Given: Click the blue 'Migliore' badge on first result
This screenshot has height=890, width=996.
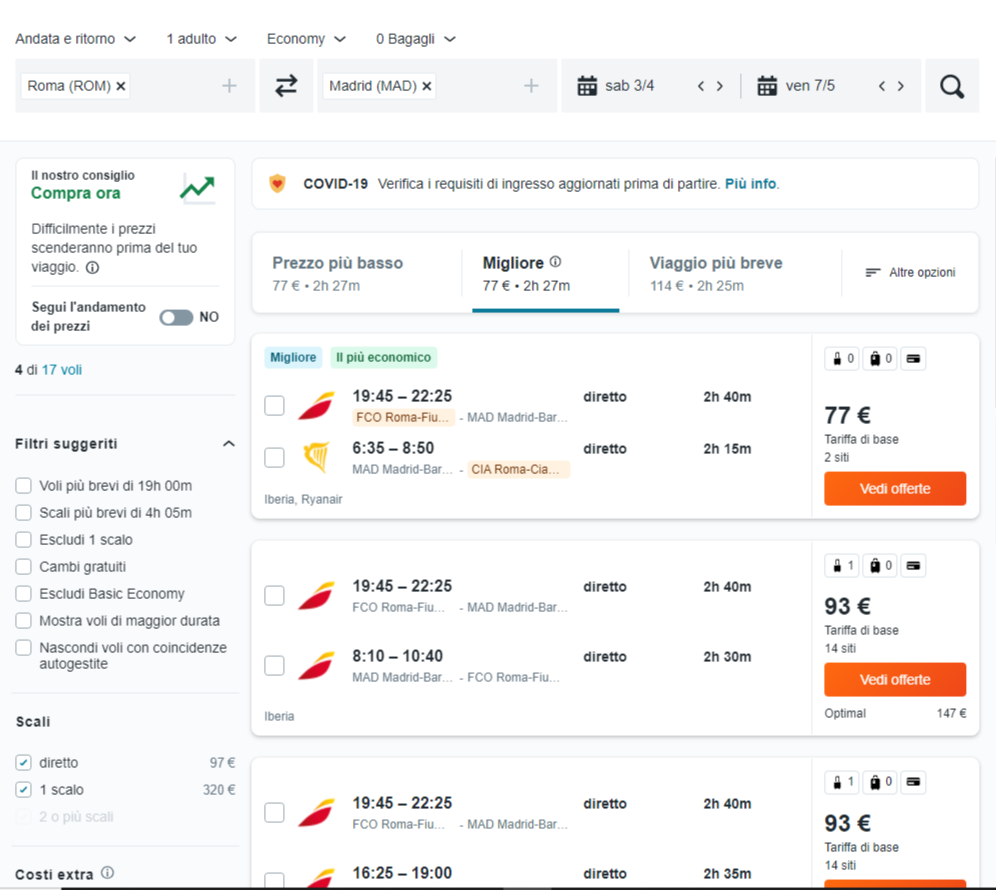Looking at the screenshot, I should pos(293,358).
